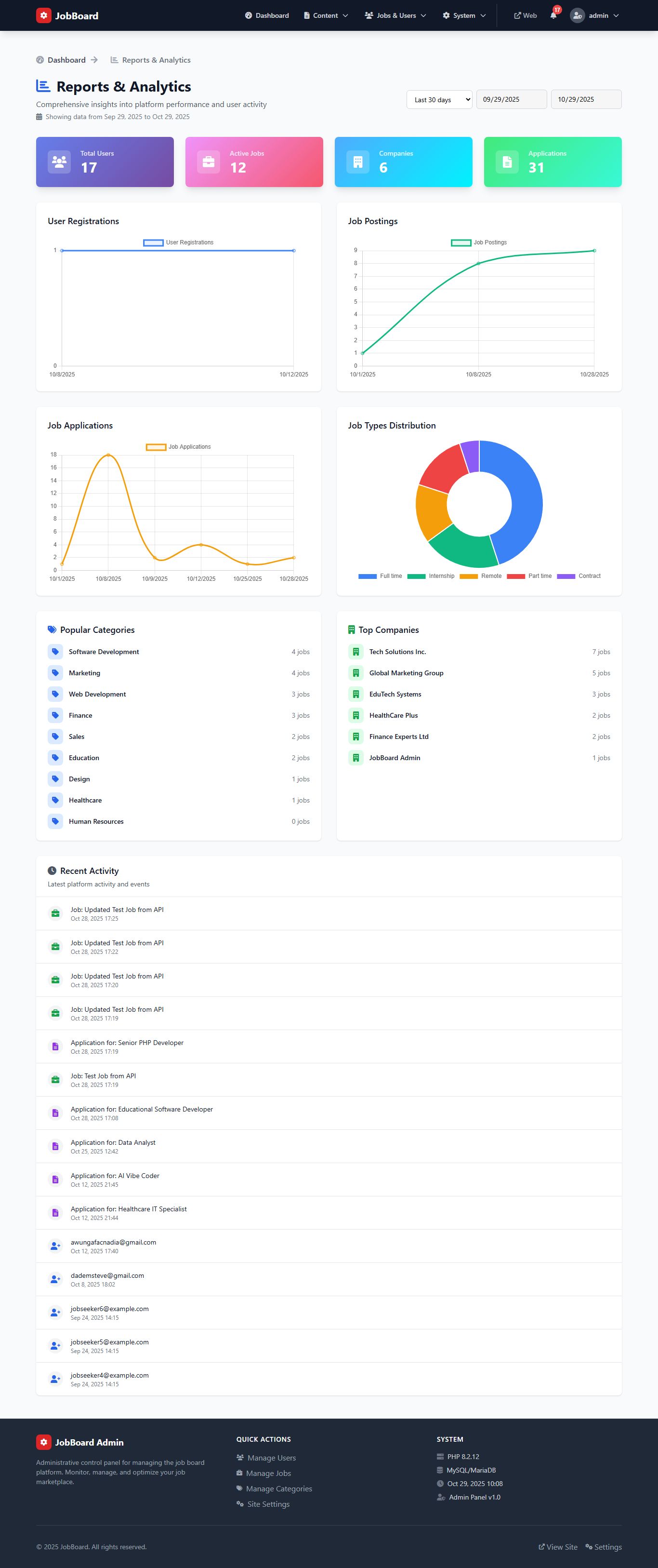
Task: Click the Applications document icon
Action: pos(507,162)
